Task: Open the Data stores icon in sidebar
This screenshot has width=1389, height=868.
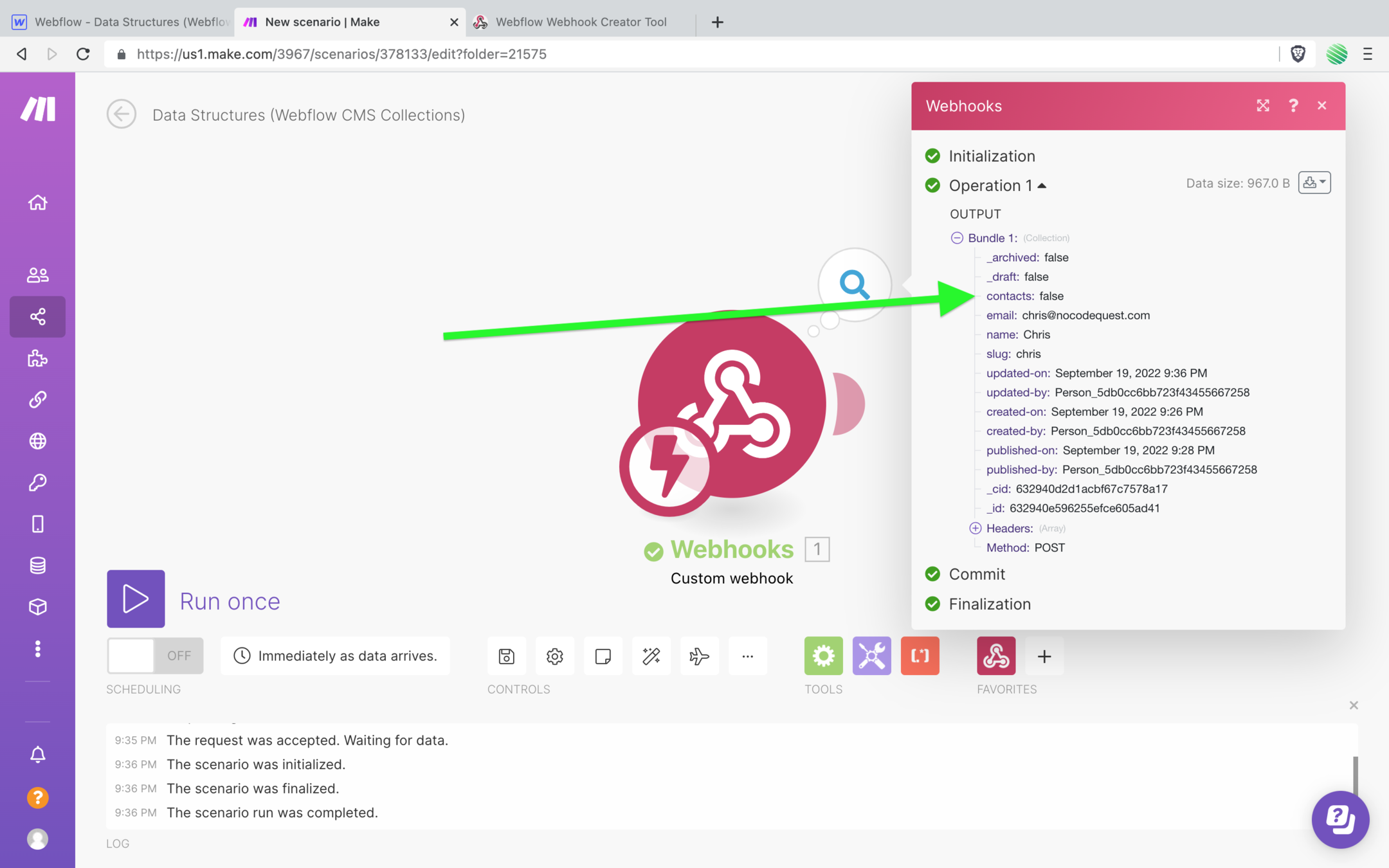Action: coord(37,565)
